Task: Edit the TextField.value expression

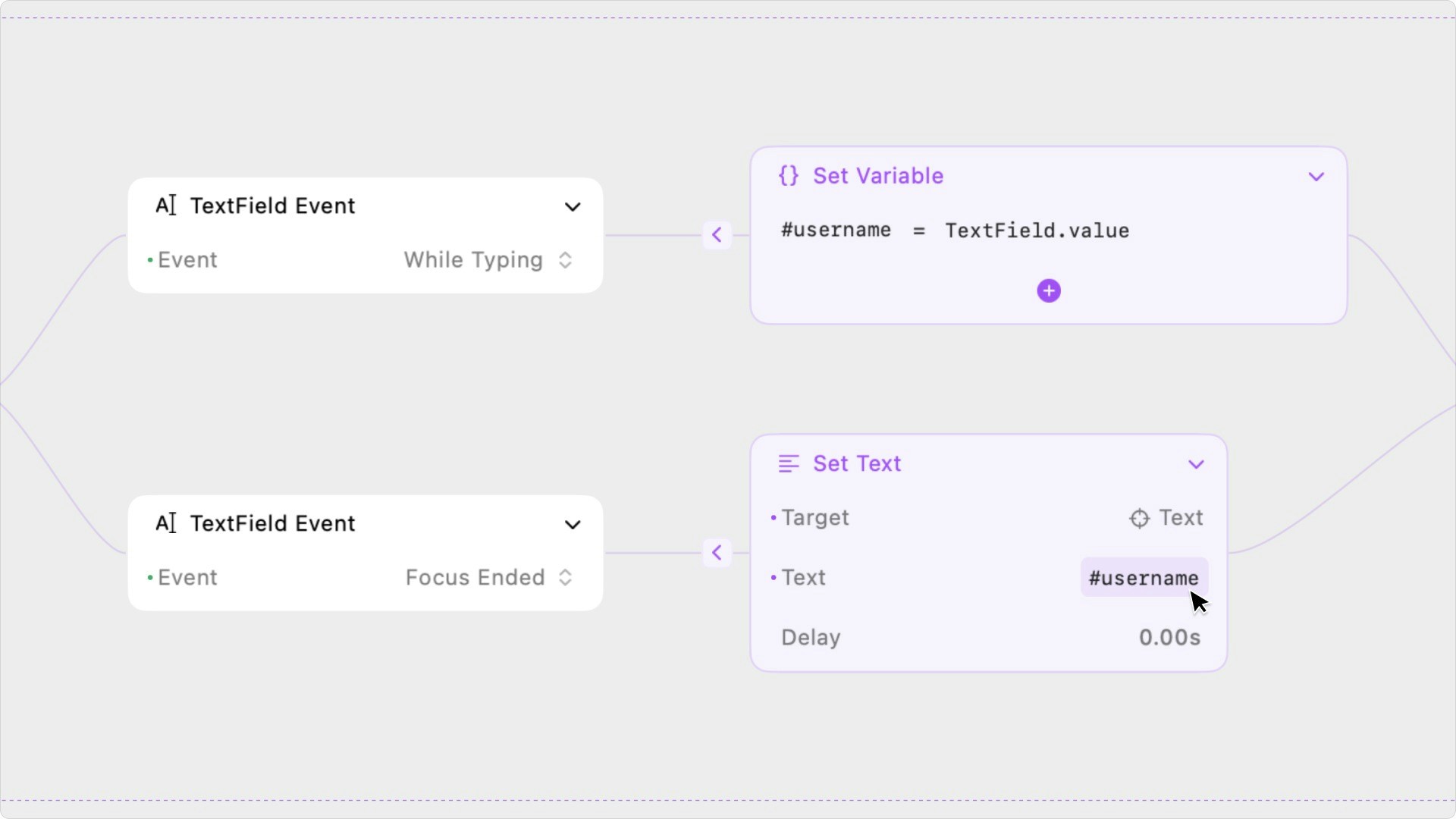Action: click(x=1037, y=231)
